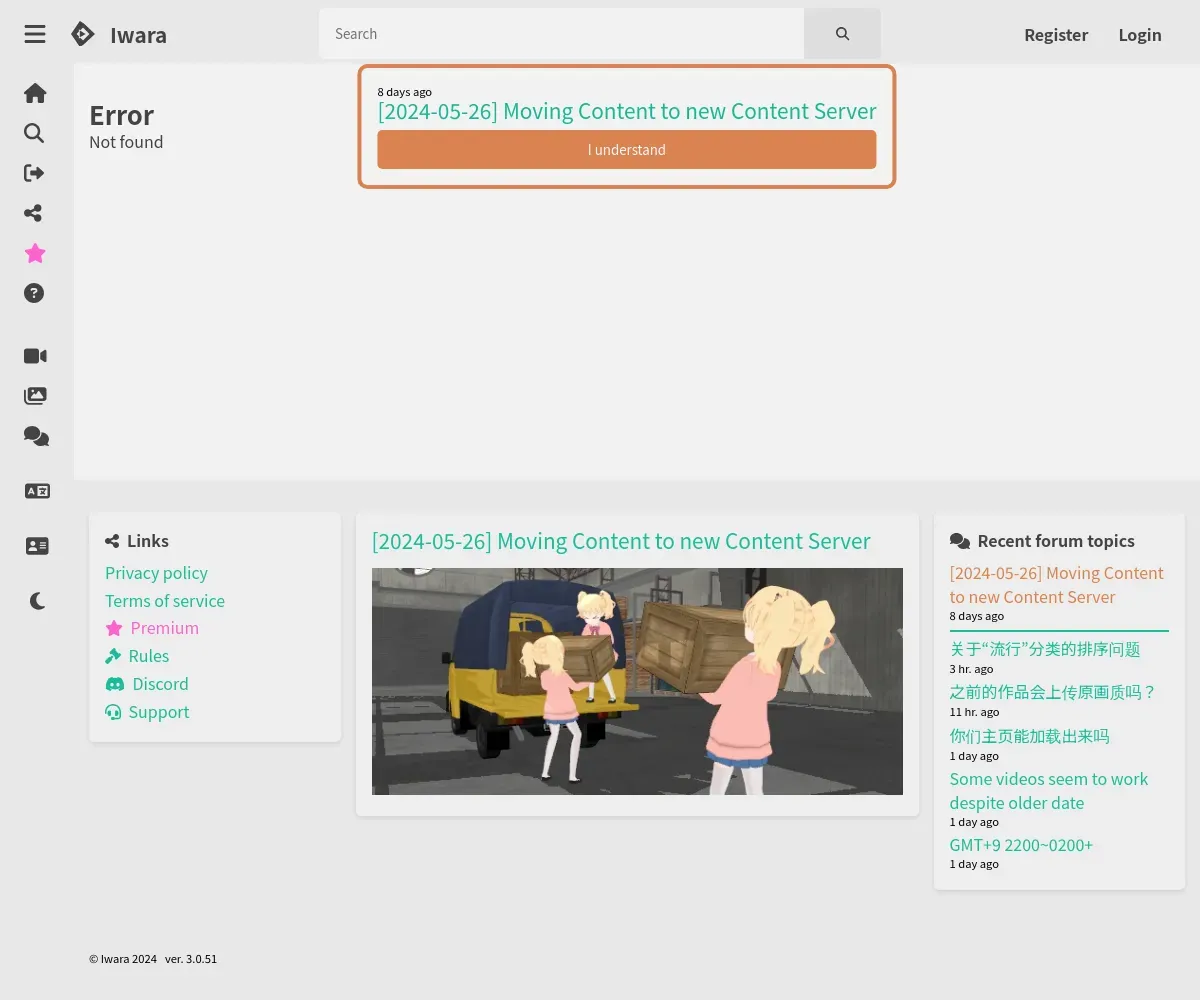Open Videos via camera icon

36,356
